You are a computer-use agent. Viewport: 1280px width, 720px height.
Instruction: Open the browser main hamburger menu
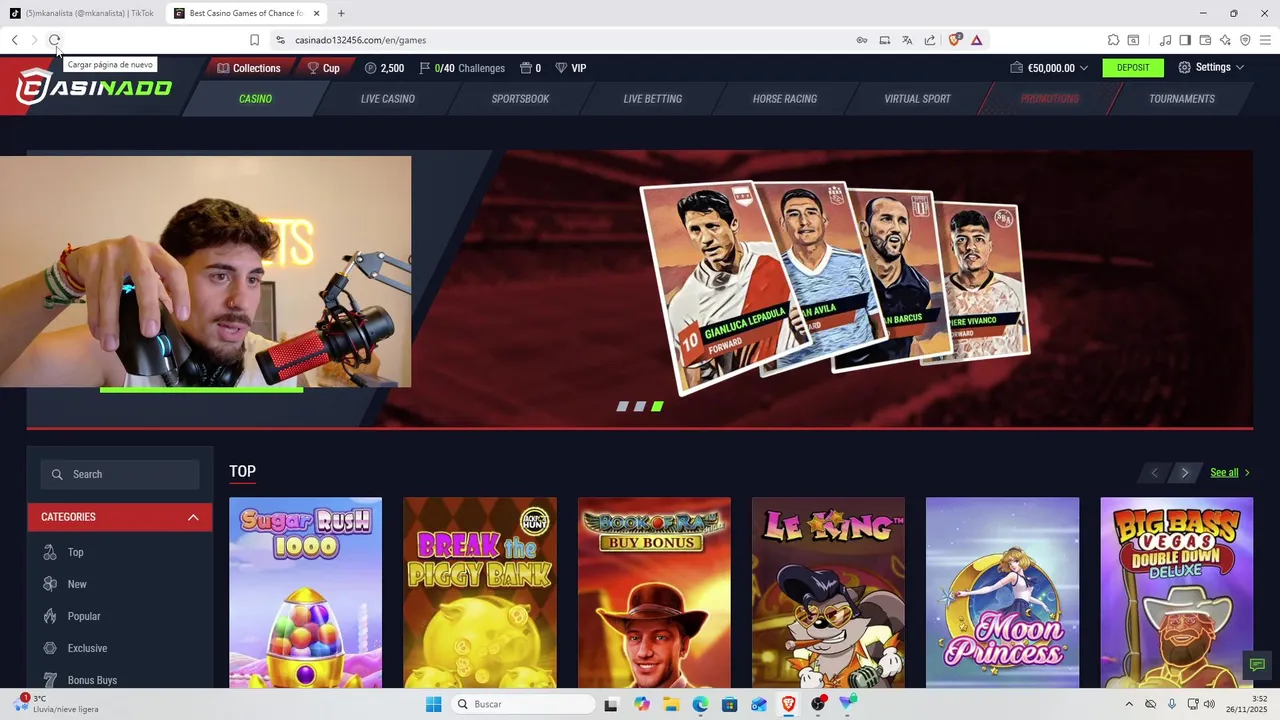click(x=1265, y=40)
